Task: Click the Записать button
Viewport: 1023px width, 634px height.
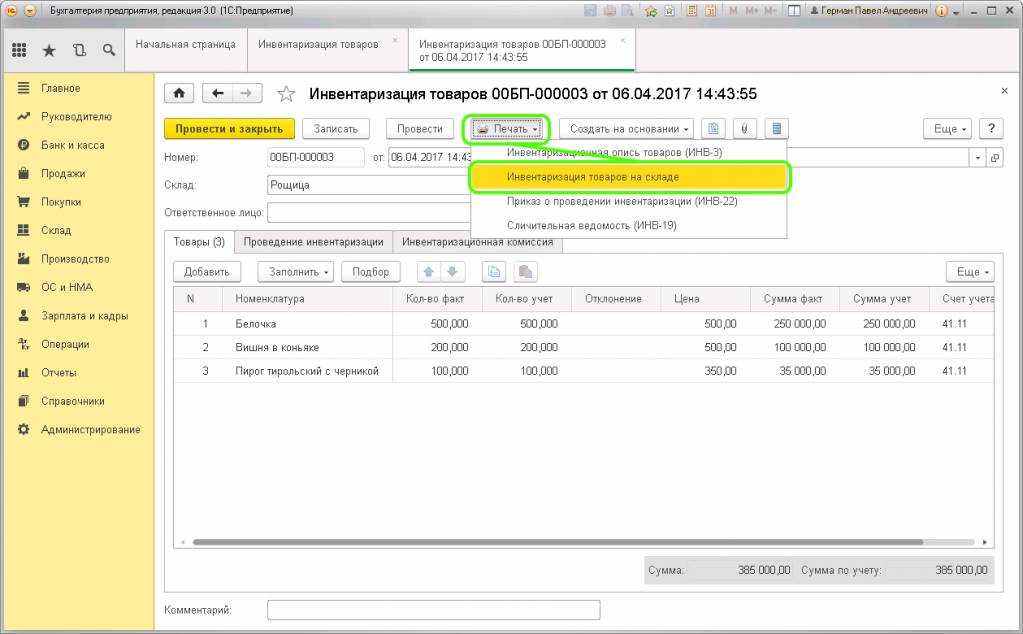Action: 335,129
